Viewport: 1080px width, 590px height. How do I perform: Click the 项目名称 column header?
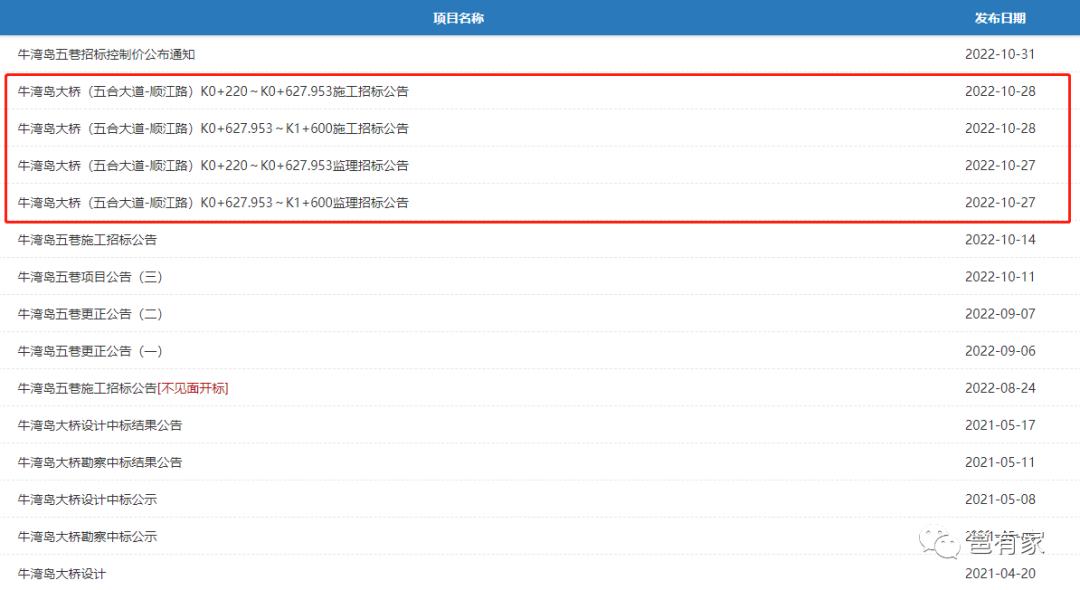click(459, 18)
